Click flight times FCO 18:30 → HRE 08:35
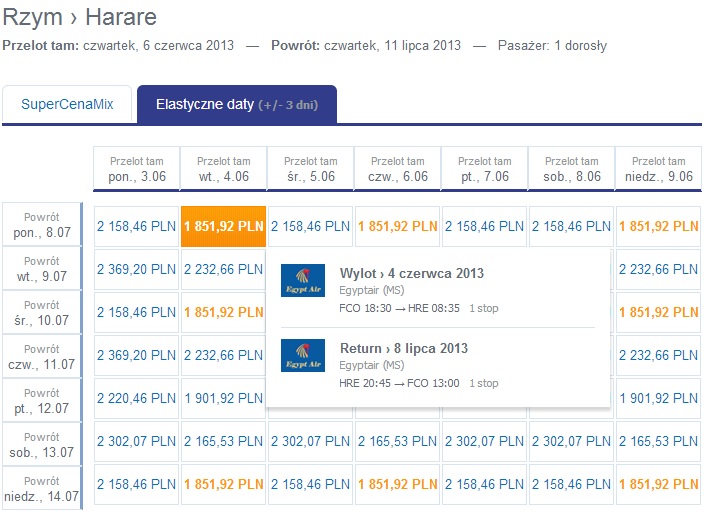 [400, 308]
